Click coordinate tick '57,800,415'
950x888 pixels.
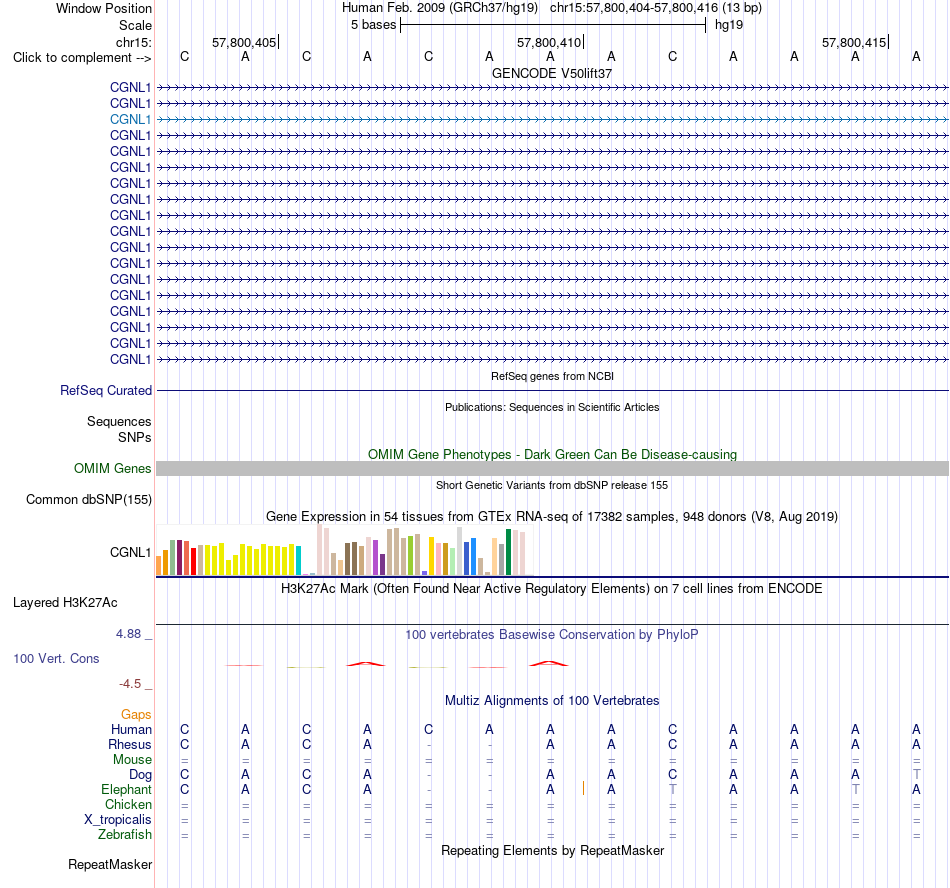pyautogui.click(x=854, y=42)
